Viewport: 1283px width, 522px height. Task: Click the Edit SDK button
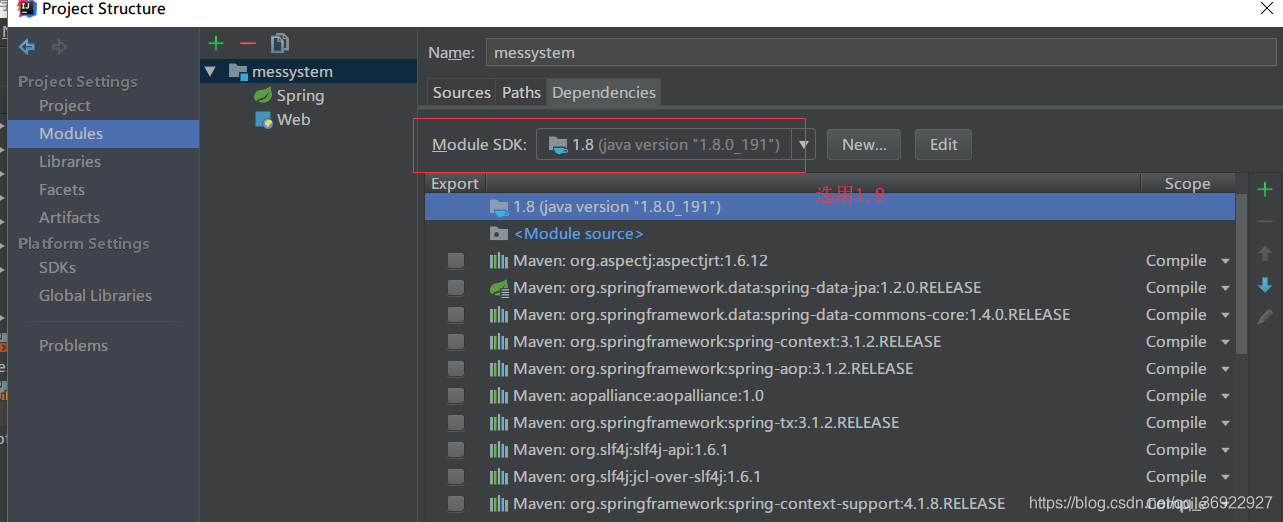(x=943, y=144)
